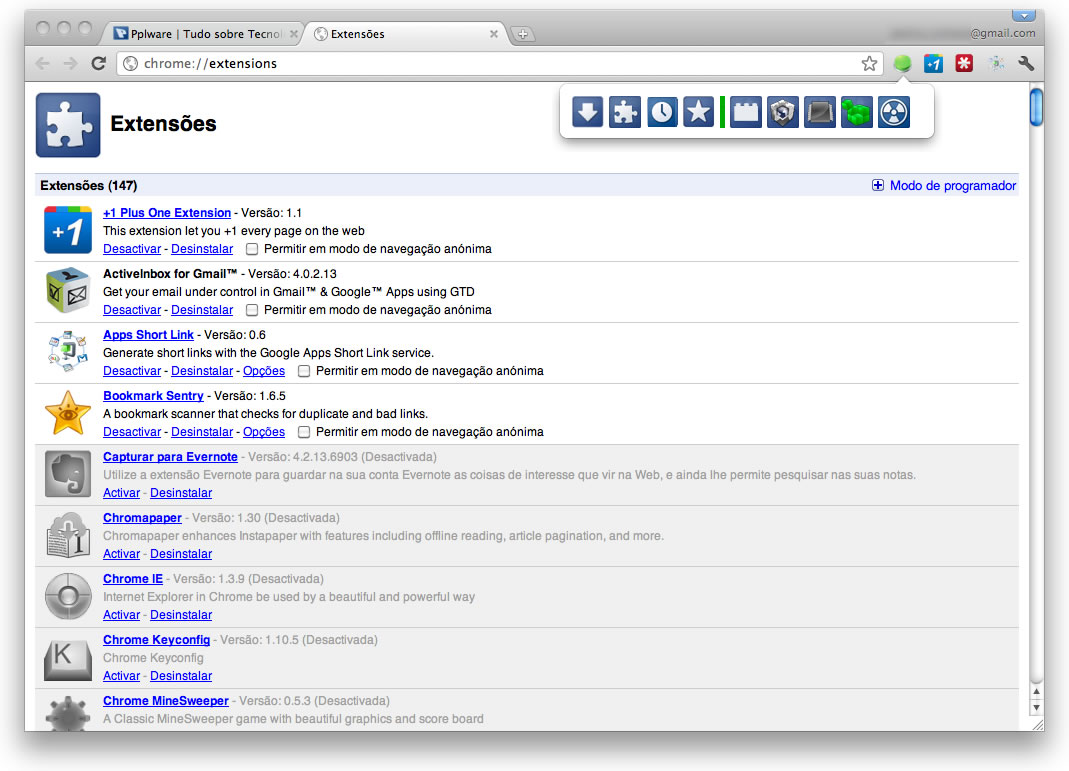
Task: Enable incognito mode for +1 Plus One Extension
Action: pos(252,249)
